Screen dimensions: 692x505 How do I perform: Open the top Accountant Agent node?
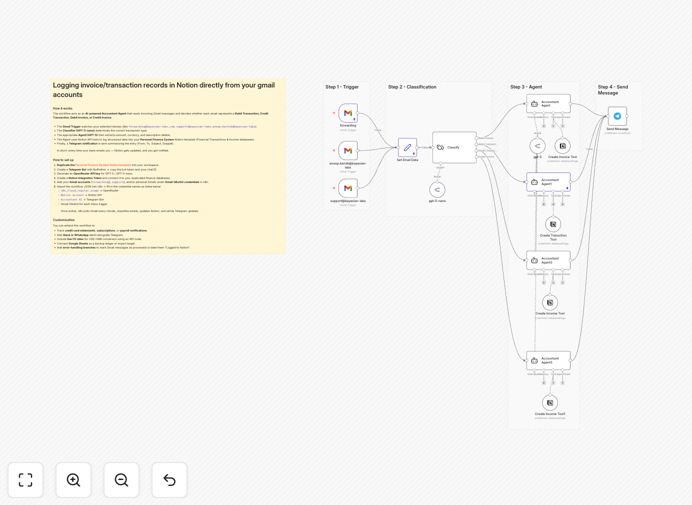(x=548, y=104)
